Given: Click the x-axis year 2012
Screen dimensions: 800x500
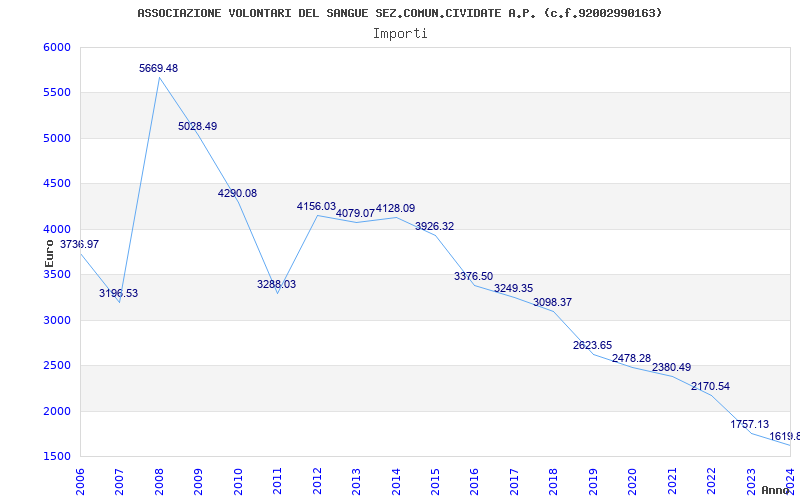Looking at the screenshot, I should (x=317, y=482).
